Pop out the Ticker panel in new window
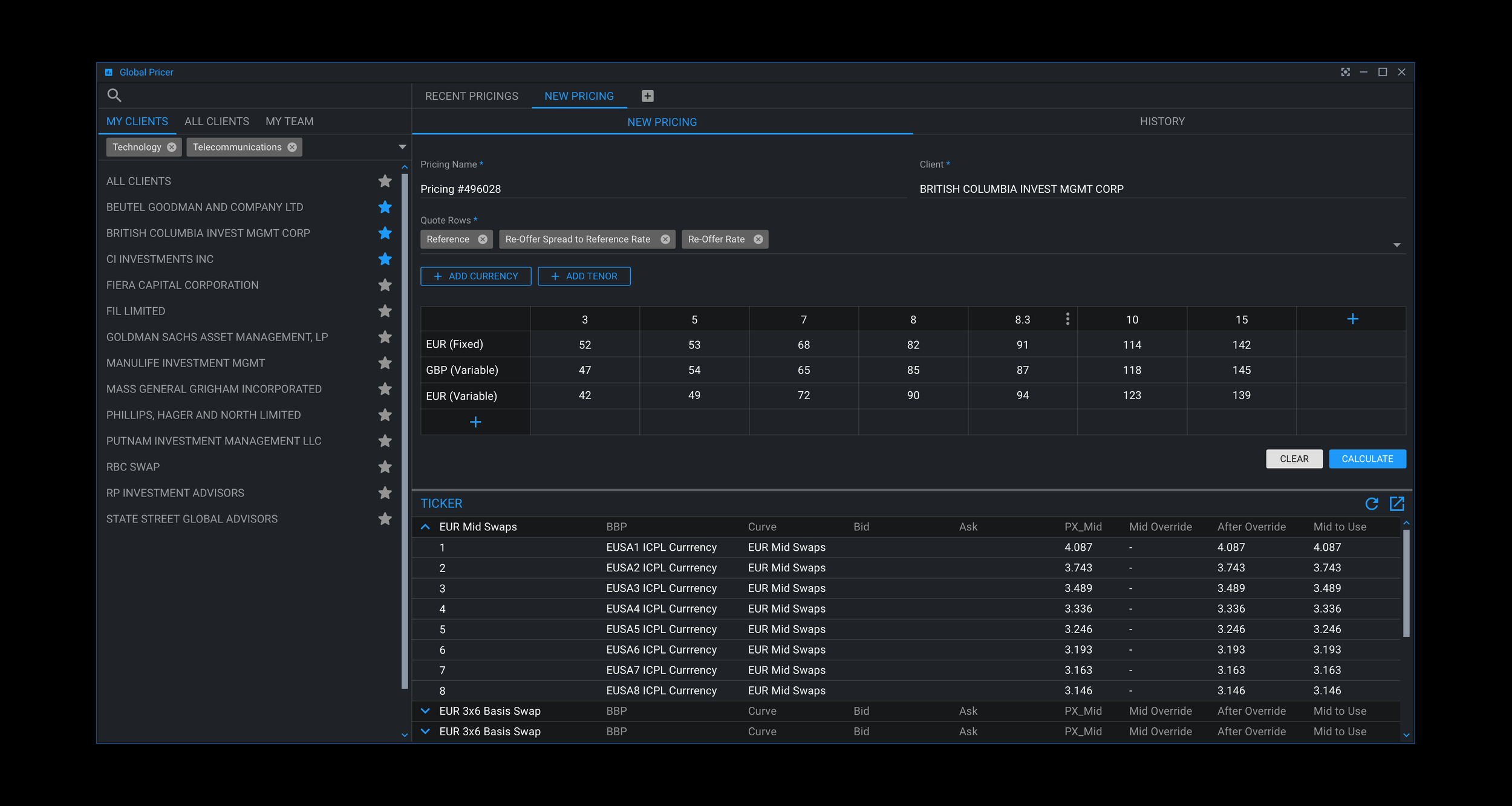 tap(1396, 504)
